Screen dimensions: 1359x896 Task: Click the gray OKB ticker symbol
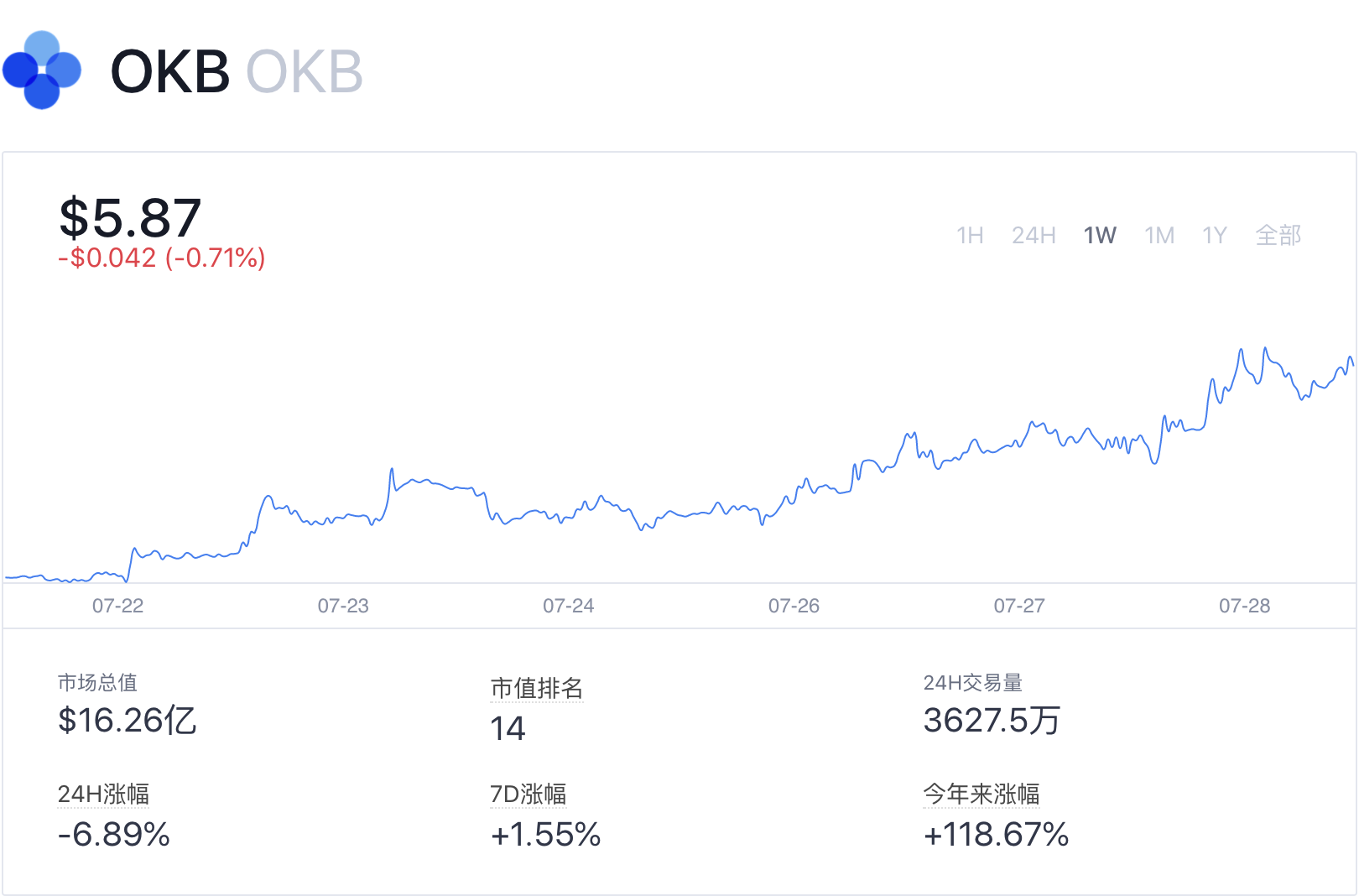coord(305,71)
